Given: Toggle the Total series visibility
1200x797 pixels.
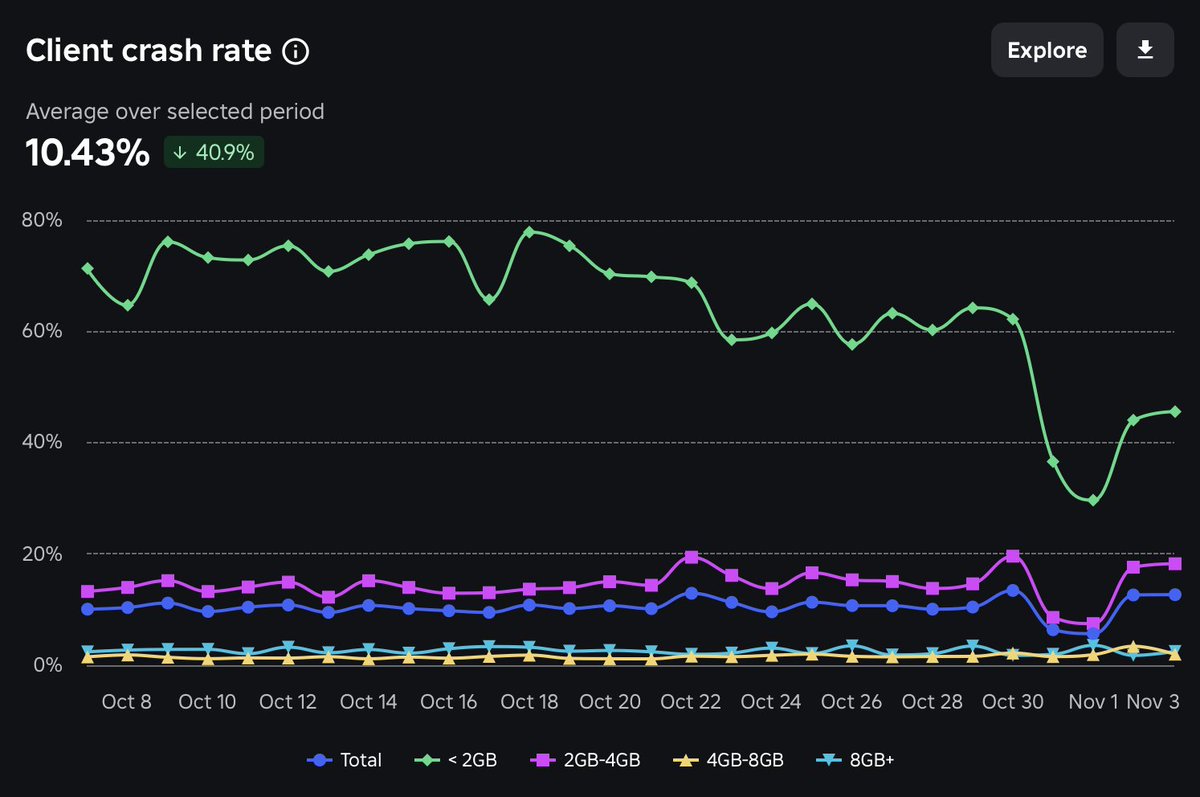Looking at the screenshot, I should (x=345, y=760).
